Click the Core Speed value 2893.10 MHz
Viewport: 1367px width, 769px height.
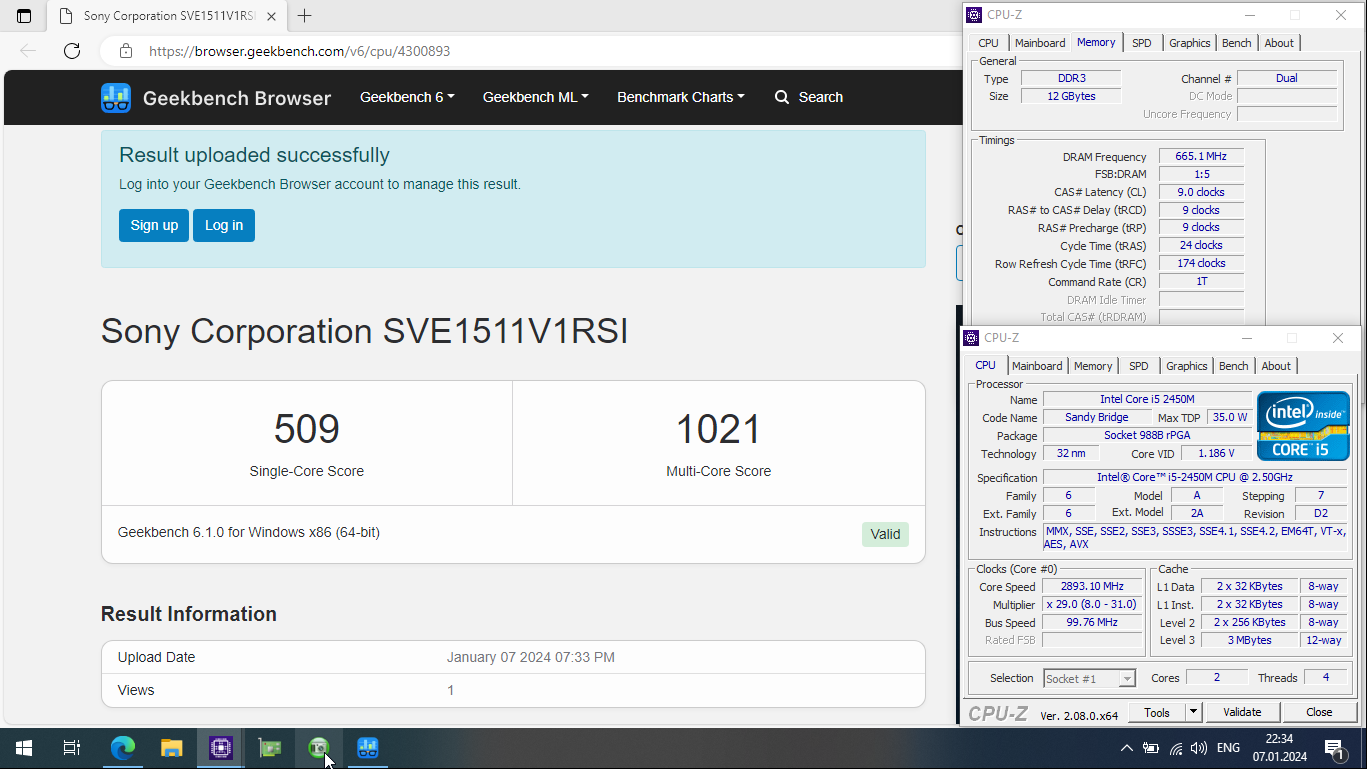[1092, 586]
